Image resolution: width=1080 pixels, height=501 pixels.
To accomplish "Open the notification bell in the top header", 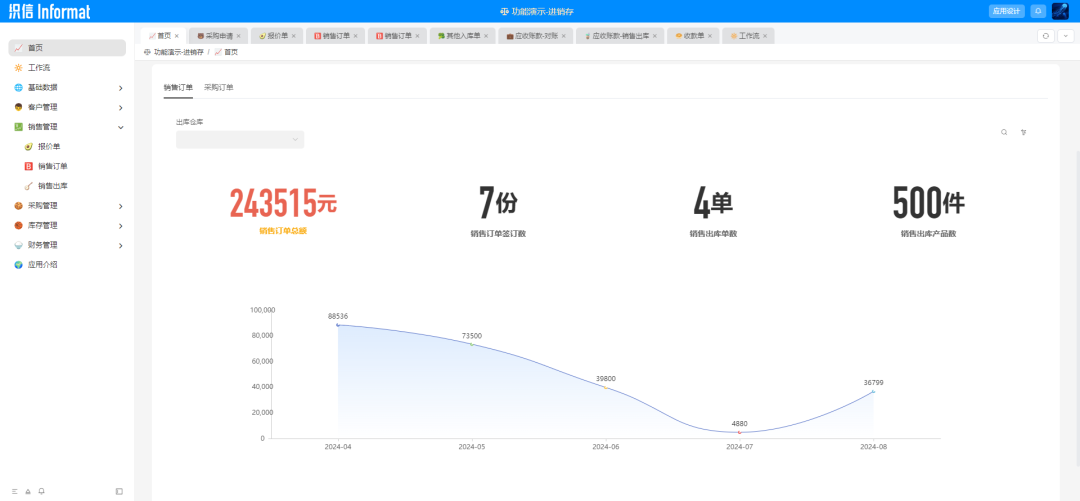I will pyautogui.click(x=1037, y=11).
